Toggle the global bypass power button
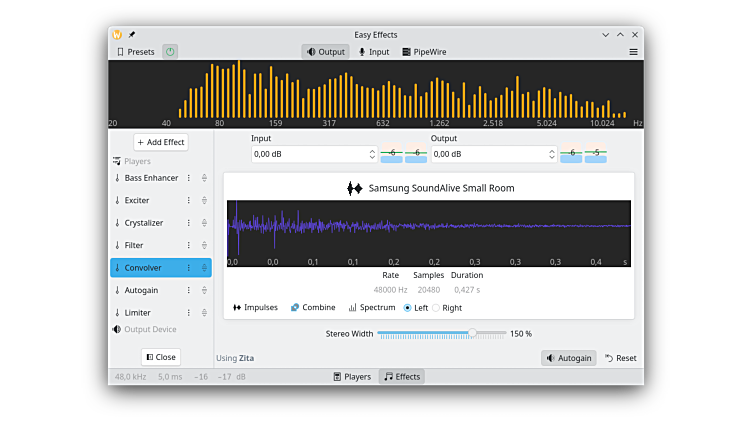This screenshot has height=423, width=752. pyautogui.click(x=170, y=52)
